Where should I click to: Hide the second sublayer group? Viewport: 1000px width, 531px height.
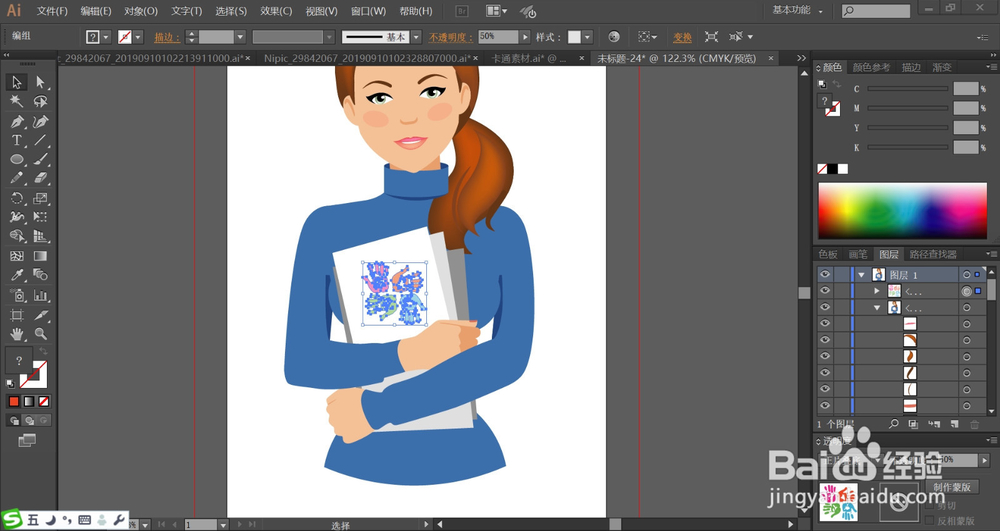pos(825,308)
